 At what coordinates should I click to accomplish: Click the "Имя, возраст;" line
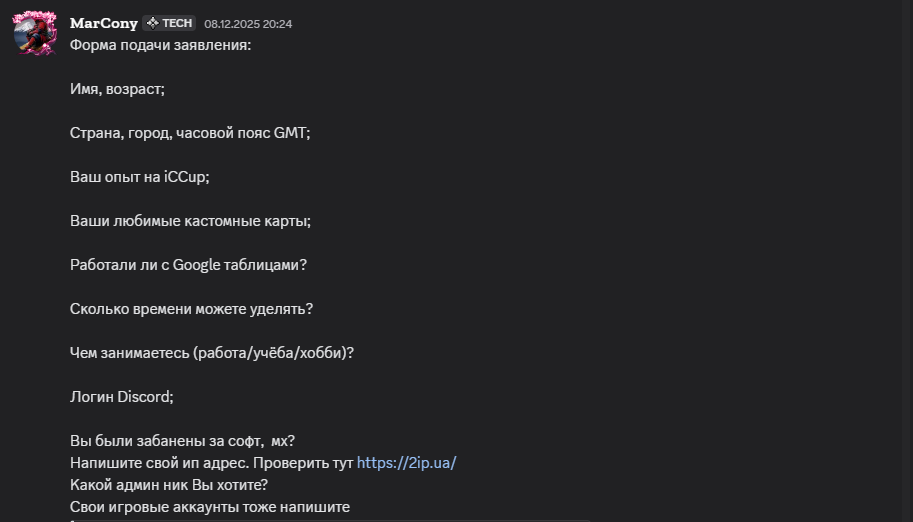click(x=117, y=89)
